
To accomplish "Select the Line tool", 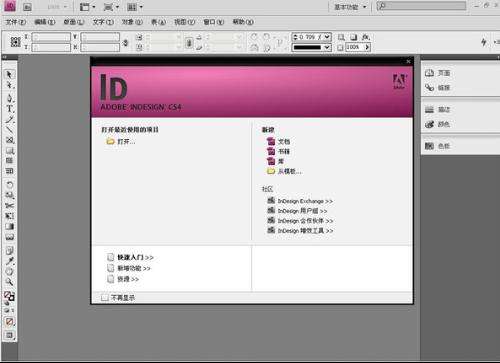I will pos(9,129).
